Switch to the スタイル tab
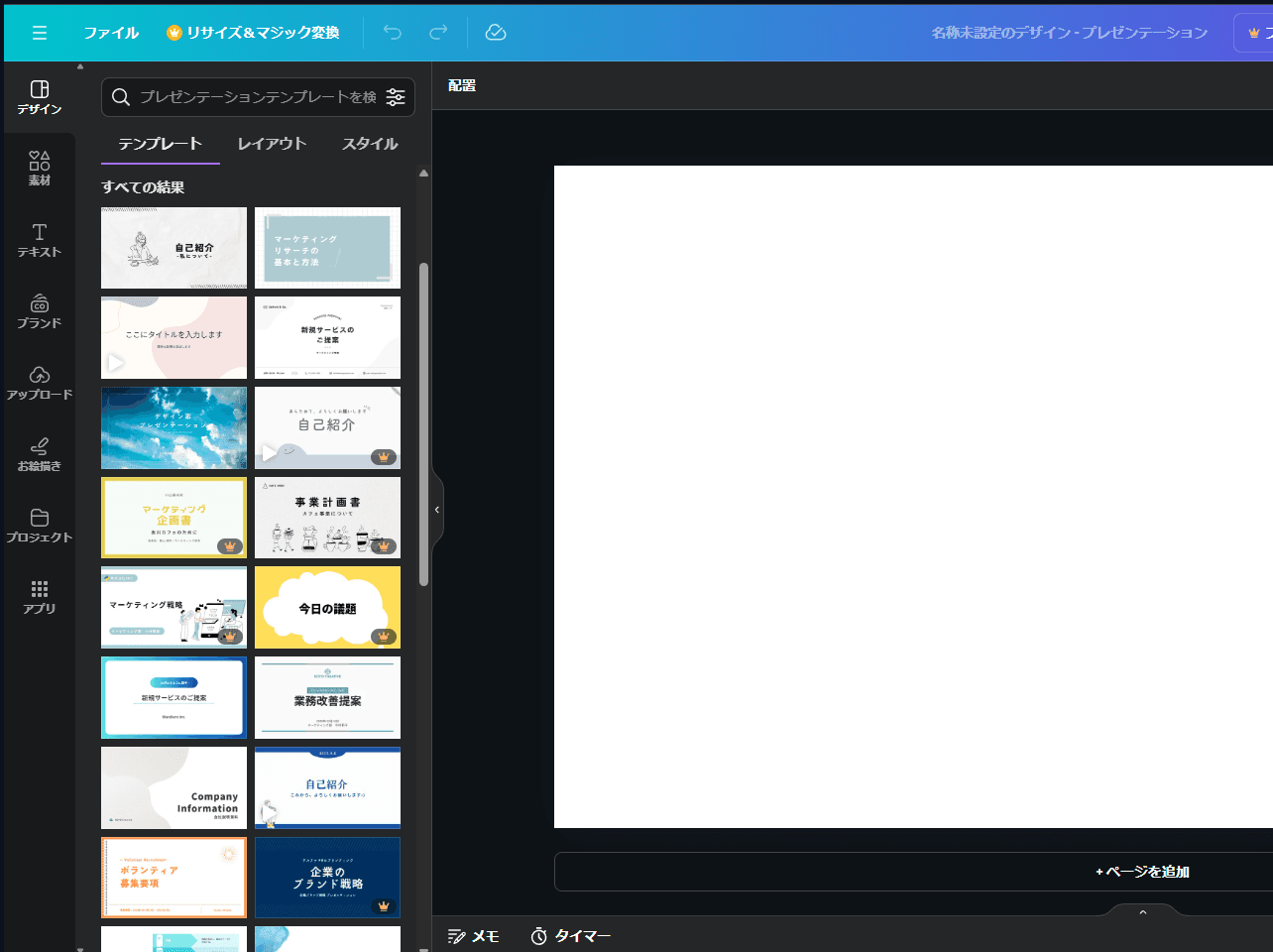Image resolution: width=1273 pixels, height=952 pixels. coord(370,144)
